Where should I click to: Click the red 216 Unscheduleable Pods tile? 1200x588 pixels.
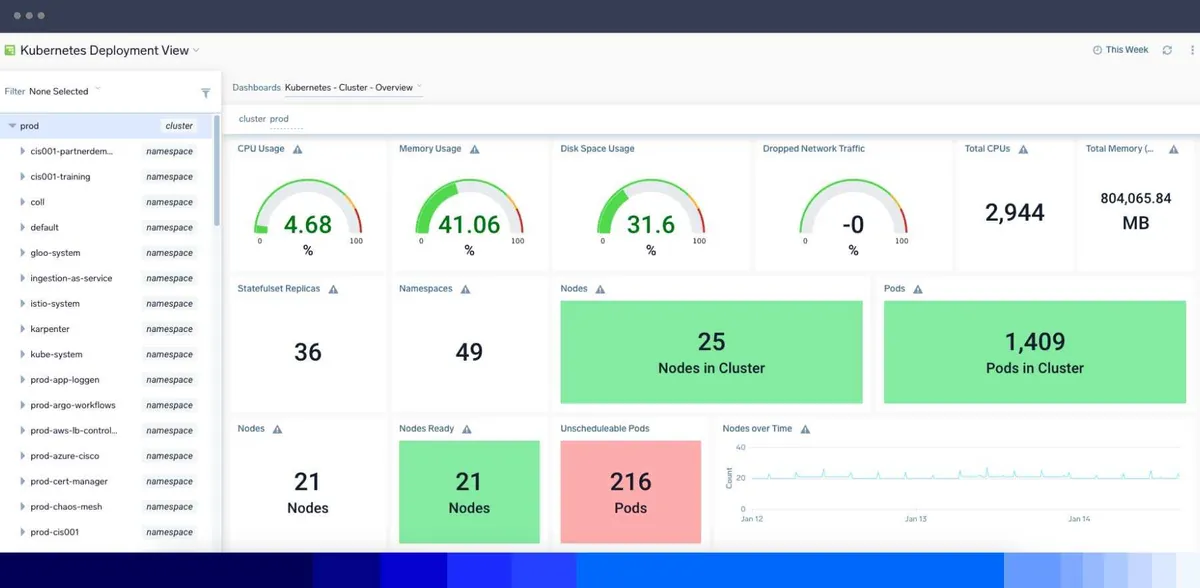pyautogui.click(x=630, y=492)
